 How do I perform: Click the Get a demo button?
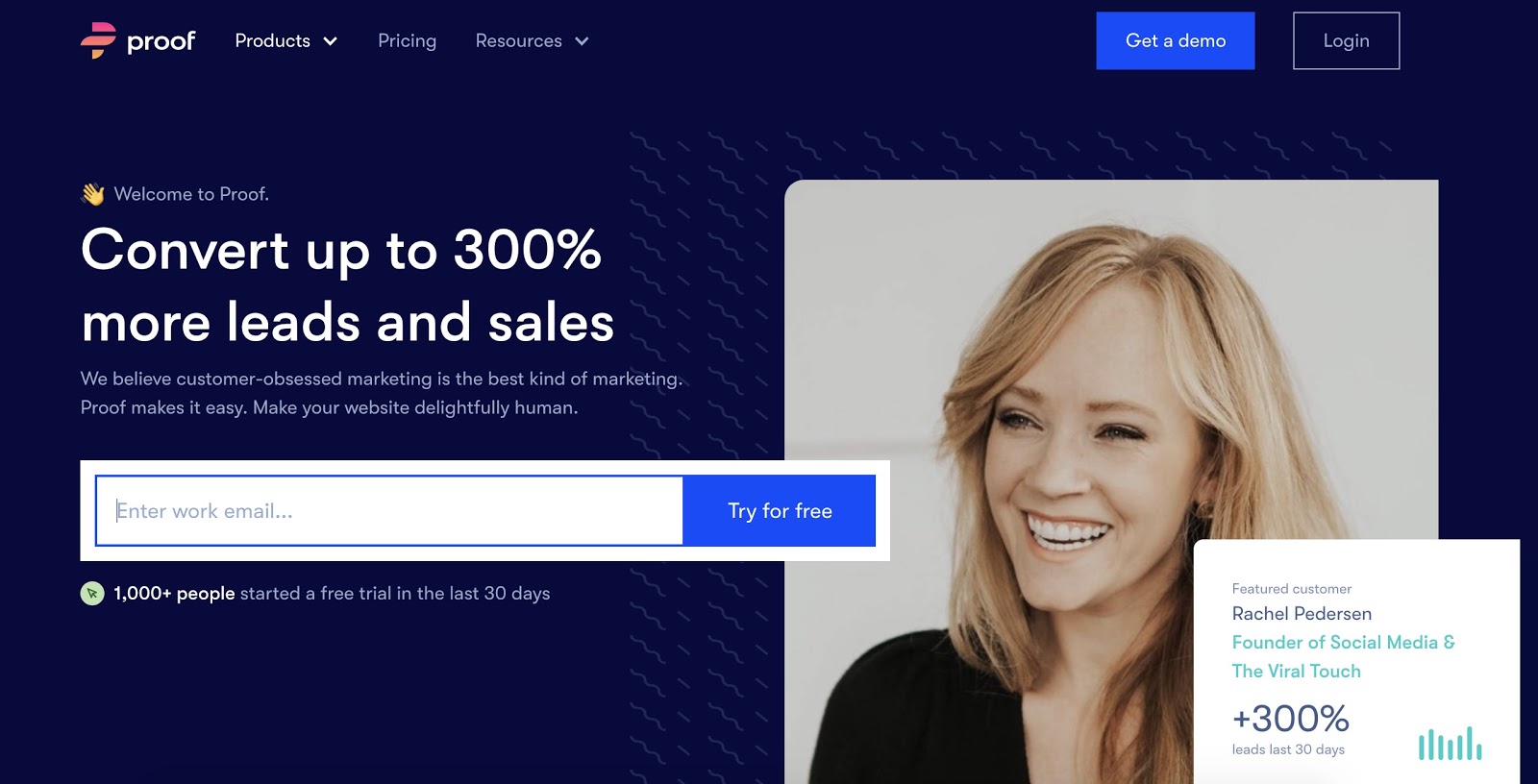coord(1176,40)
